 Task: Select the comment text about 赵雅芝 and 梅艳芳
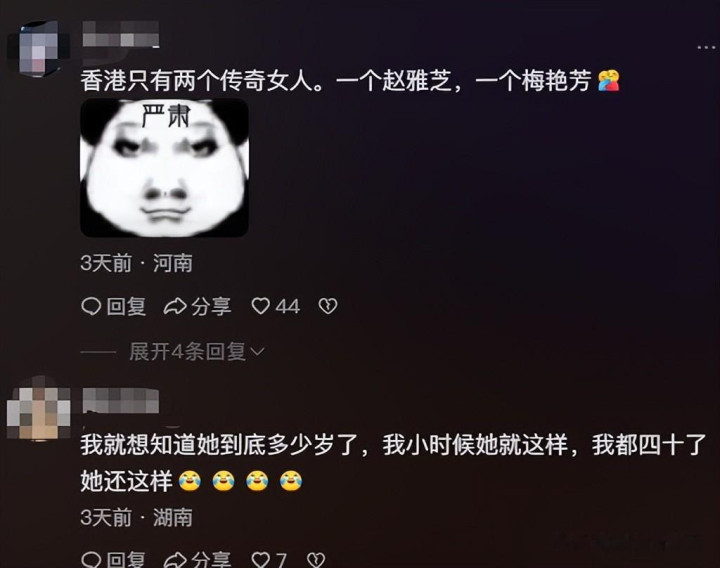336,81
